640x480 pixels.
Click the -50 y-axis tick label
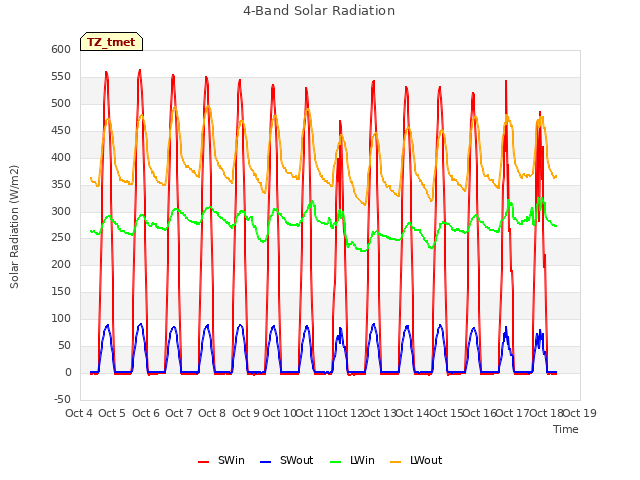click(62, 399)
